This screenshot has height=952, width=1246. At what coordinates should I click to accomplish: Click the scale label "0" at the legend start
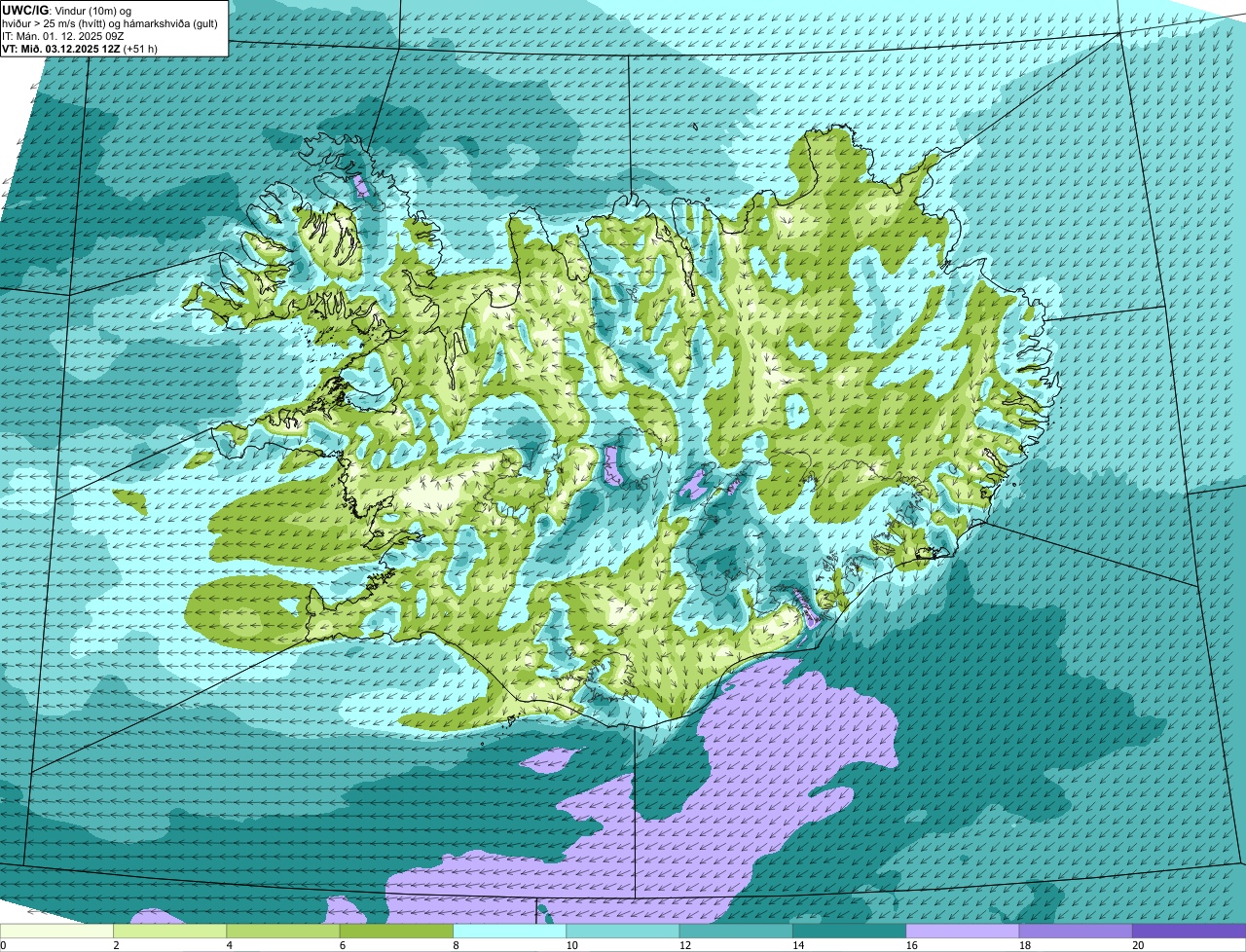4,945
